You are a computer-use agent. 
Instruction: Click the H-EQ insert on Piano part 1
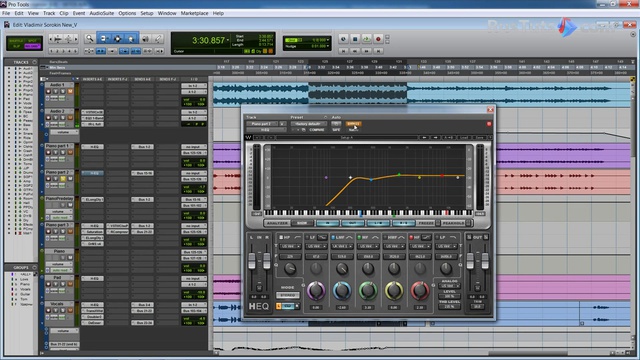[x=93, y=147]
